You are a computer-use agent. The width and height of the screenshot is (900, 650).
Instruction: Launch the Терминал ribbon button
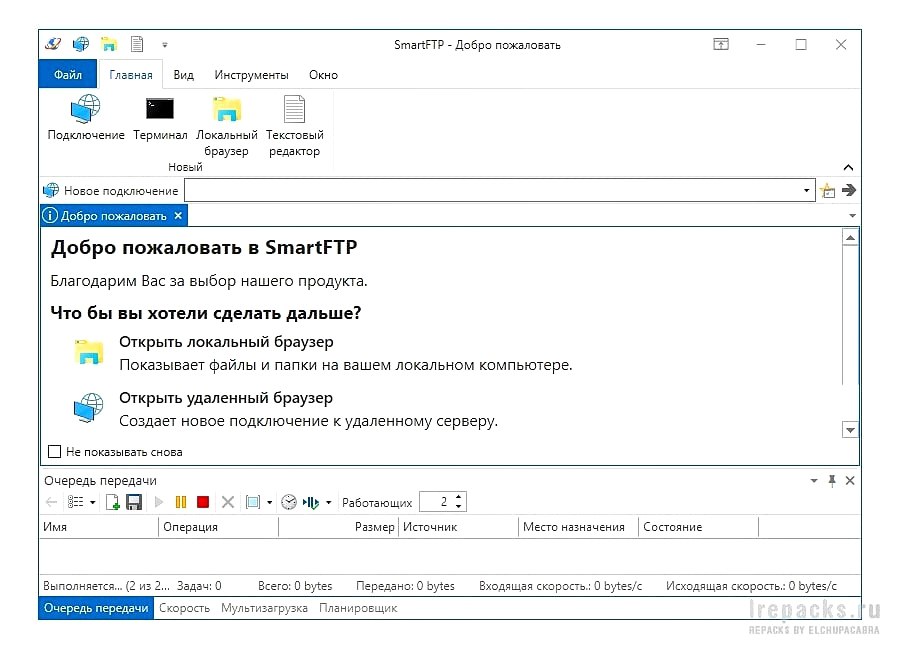click(x=160, y=118)
